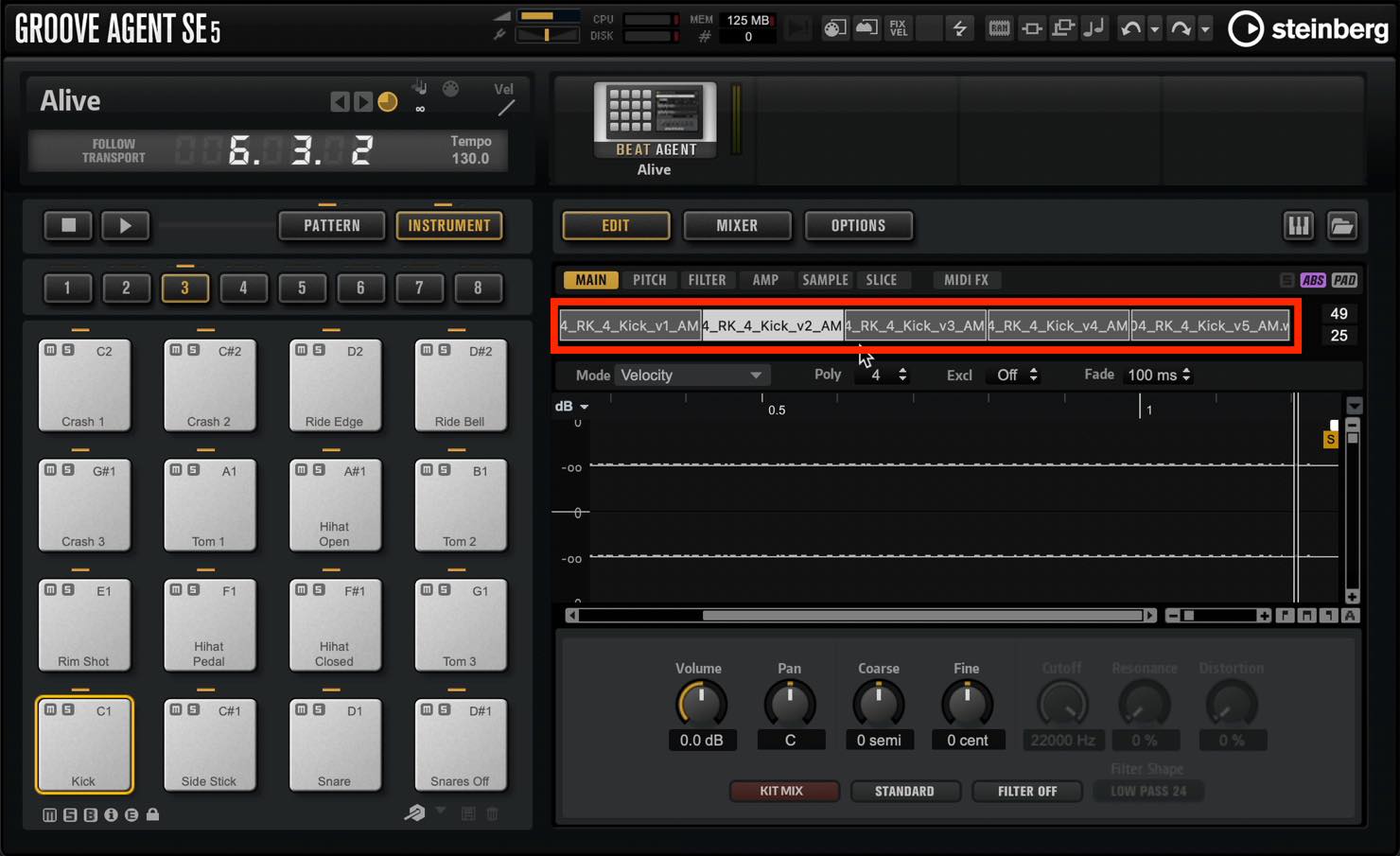Click the PATTERN button
This screenshot has width=1400, height=856.
pos(332,226)
